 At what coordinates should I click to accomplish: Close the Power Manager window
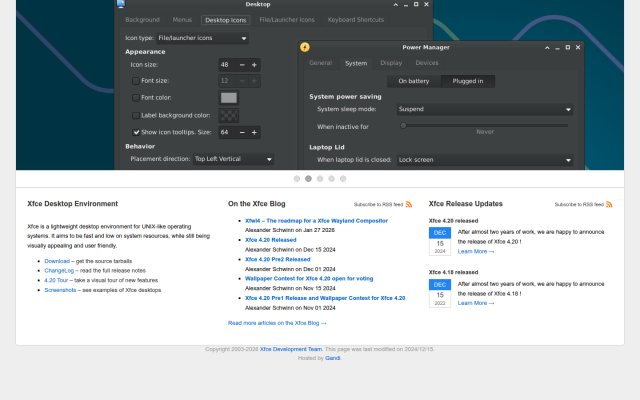tap(578, 47)
